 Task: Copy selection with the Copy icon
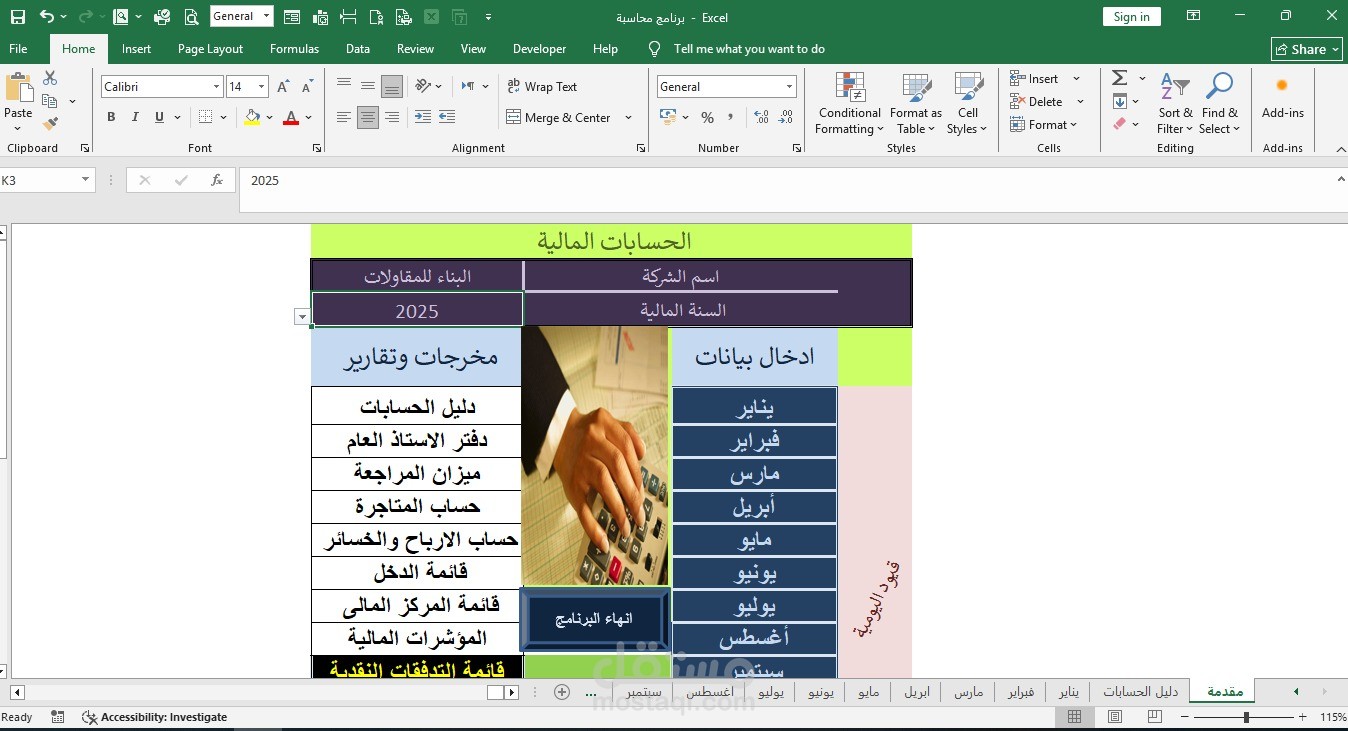pyautogui.click(x=50, y=101)
